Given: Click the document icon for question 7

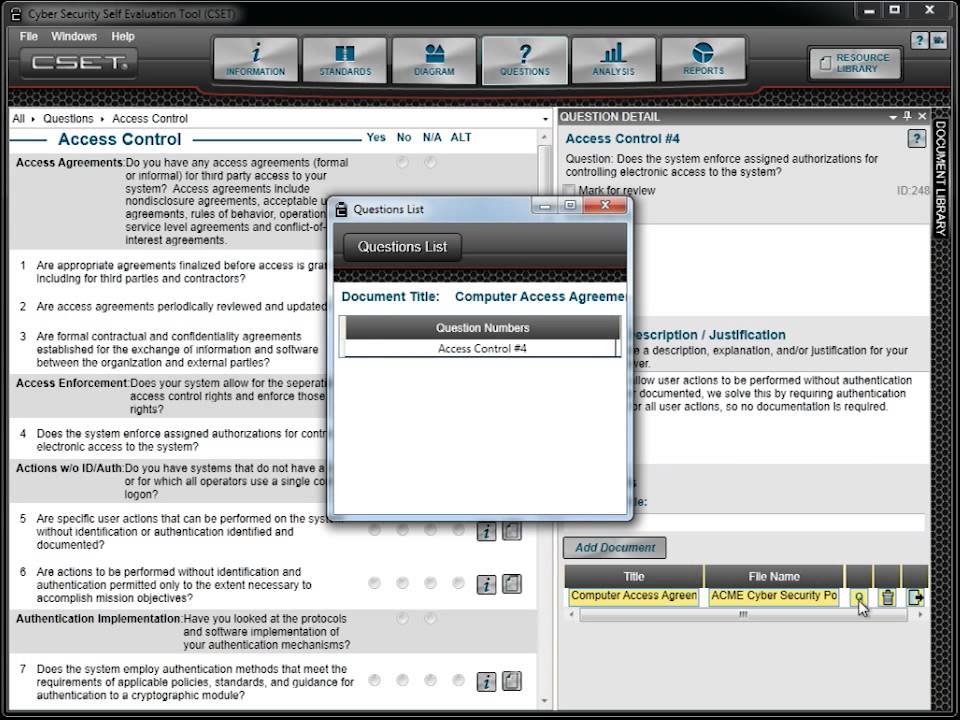Looking at the screenshot, I should click(512, 681).
